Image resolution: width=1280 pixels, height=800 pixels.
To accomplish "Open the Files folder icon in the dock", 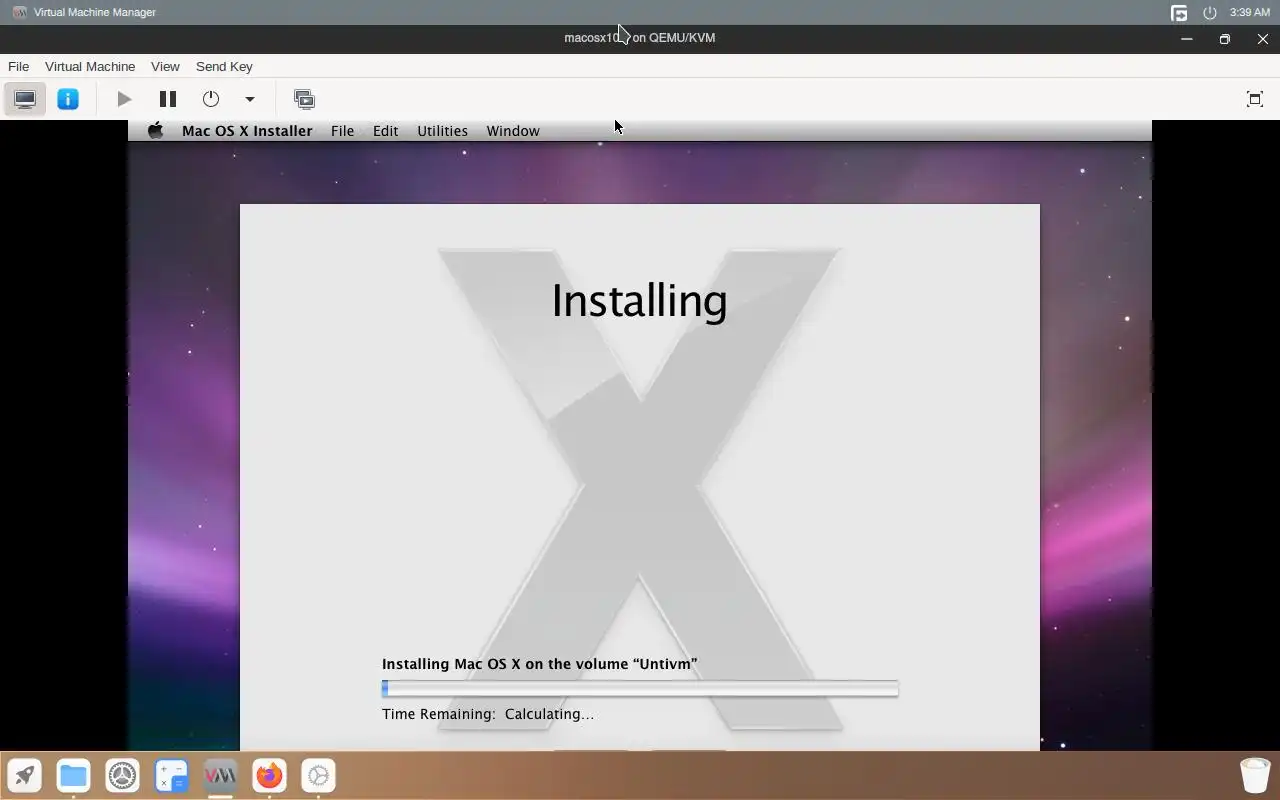I will click(73, 775).
